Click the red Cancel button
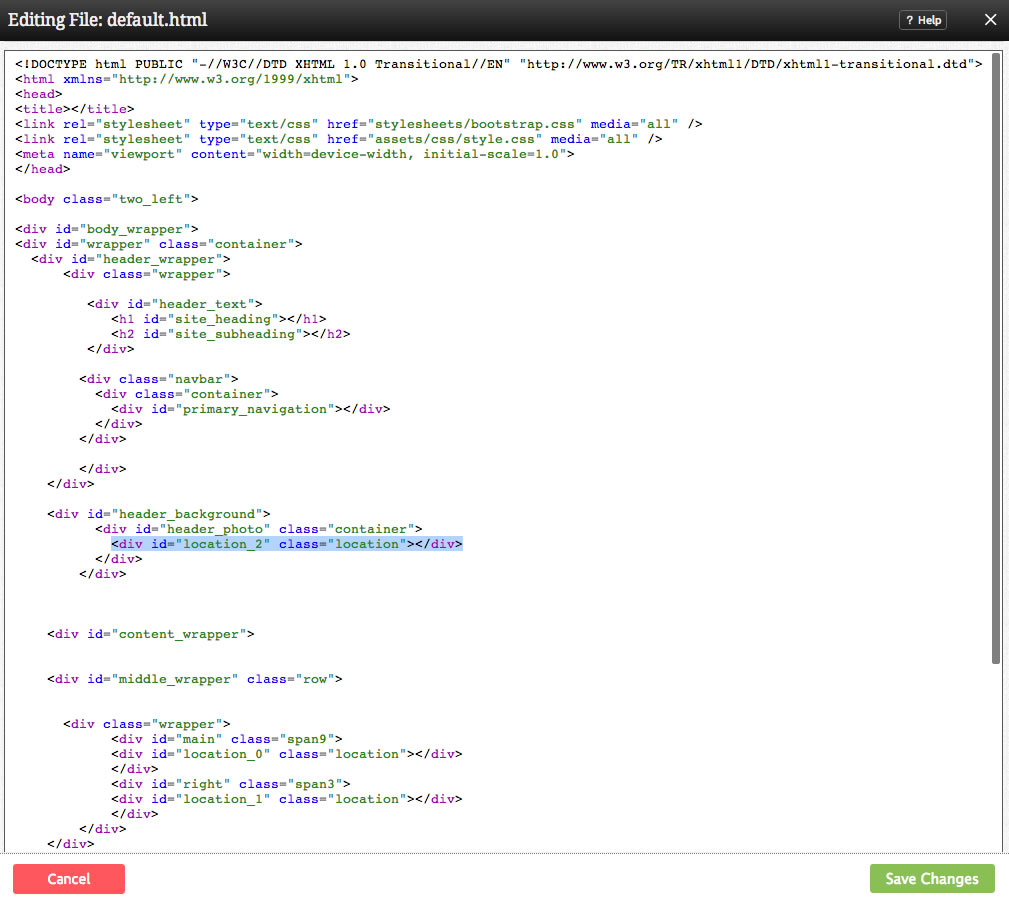This screenshot has width=1009, height=902. click(69, 879)
